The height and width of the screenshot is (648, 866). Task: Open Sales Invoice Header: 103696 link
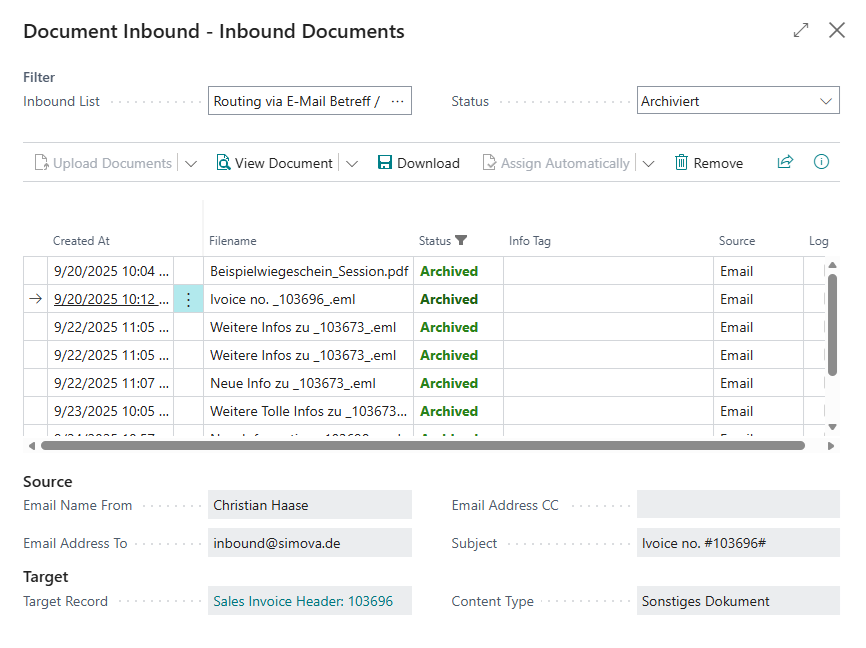click(303, 601)
